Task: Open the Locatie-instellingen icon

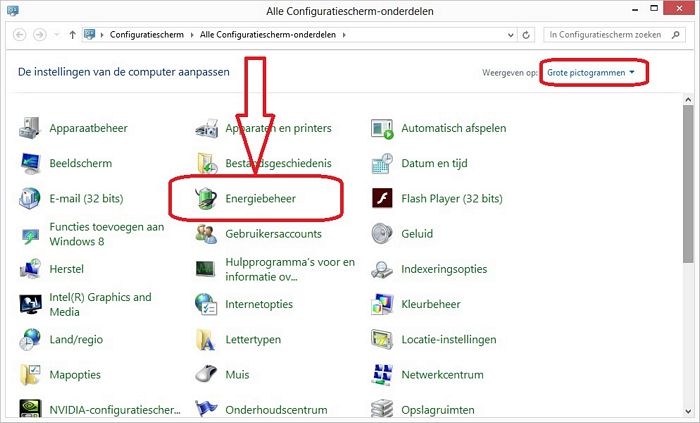Action: pos(382,340)
